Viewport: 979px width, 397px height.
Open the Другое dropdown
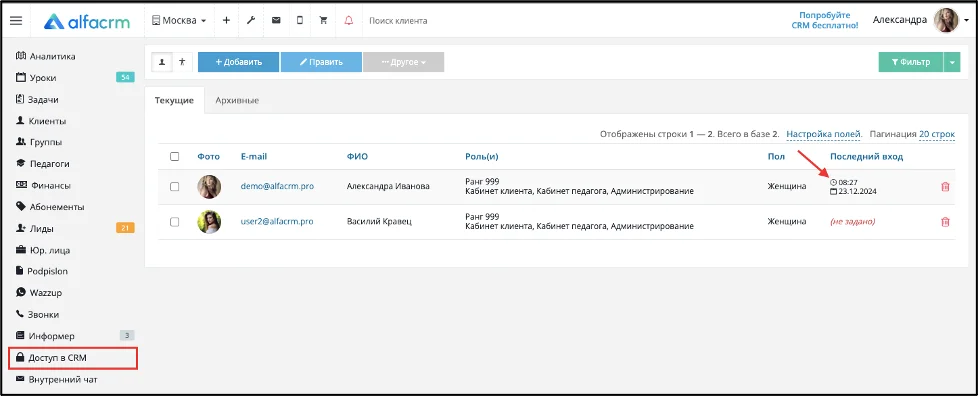click(403, 62)
